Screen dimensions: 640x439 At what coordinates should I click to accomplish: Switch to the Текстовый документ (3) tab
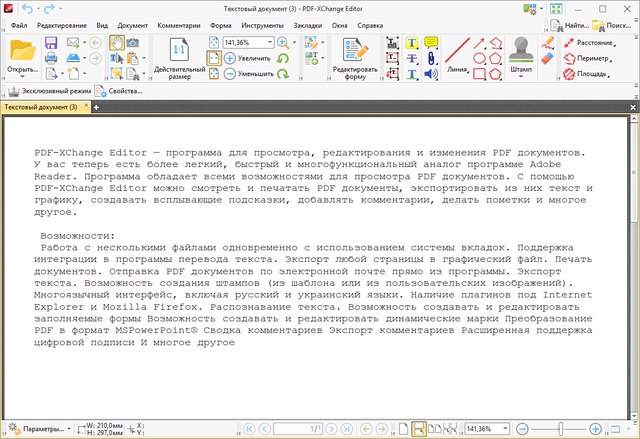click(x=40, y=106)
